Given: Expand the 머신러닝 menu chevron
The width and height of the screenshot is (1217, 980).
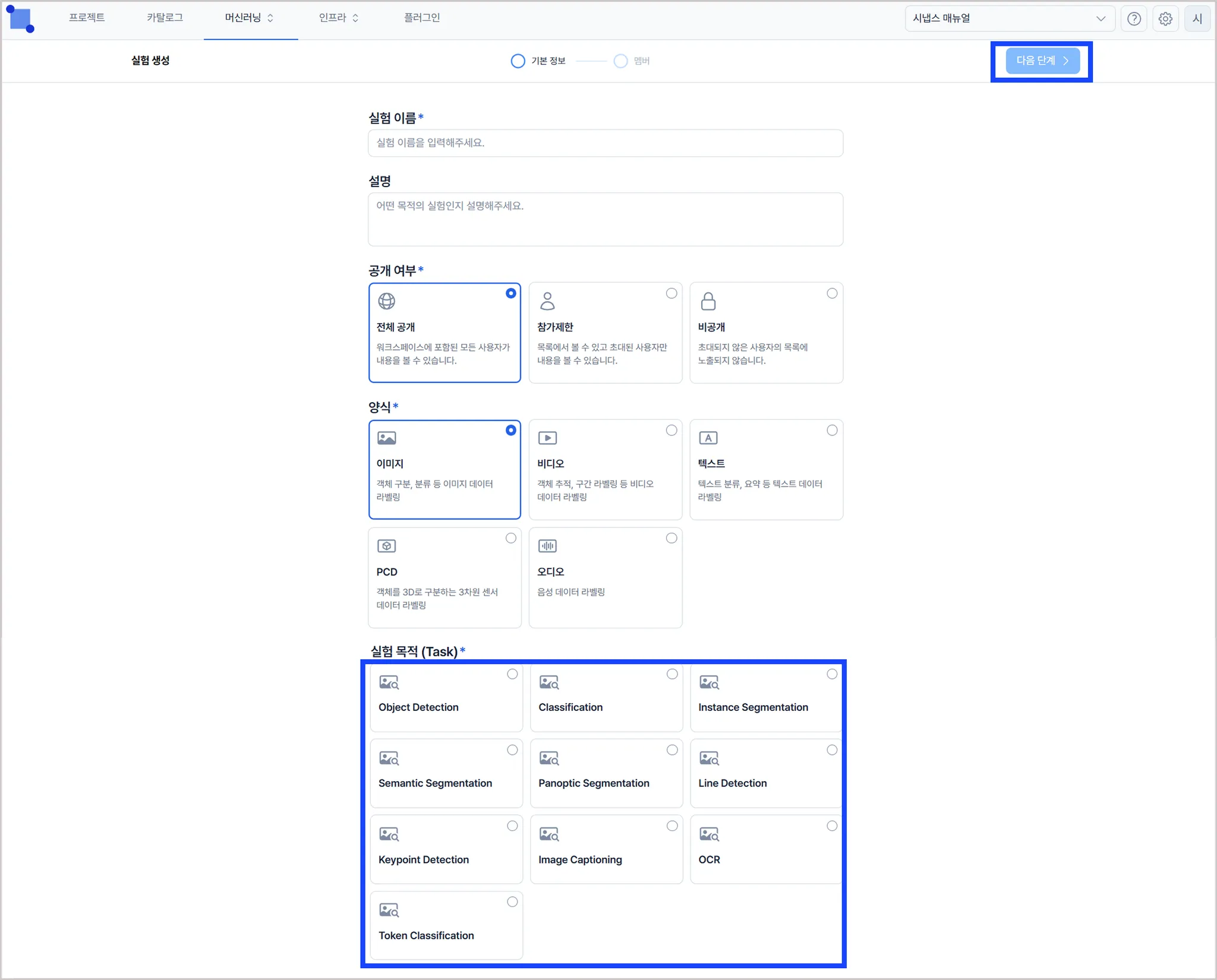Looking at the screenshot, I should (x=270, y=18).
